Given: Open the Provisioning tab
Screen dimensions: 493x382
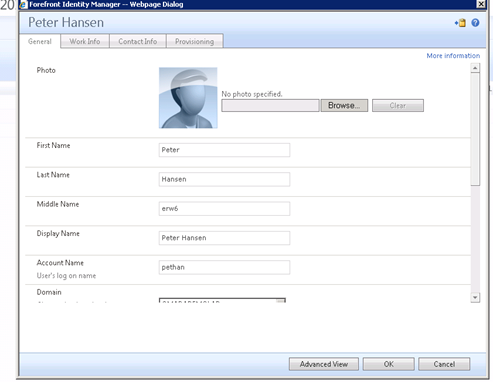Looking at the screenshot, I should (x=195, y=41).
